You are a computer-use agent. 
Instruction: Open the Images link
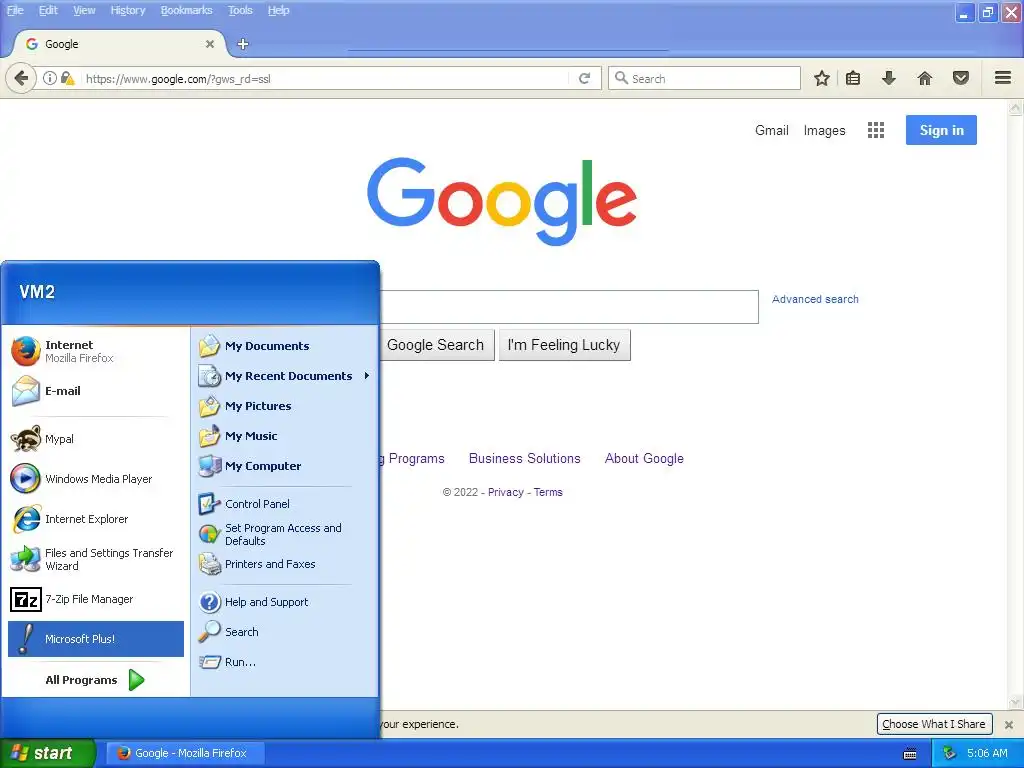tap(824, 131)
